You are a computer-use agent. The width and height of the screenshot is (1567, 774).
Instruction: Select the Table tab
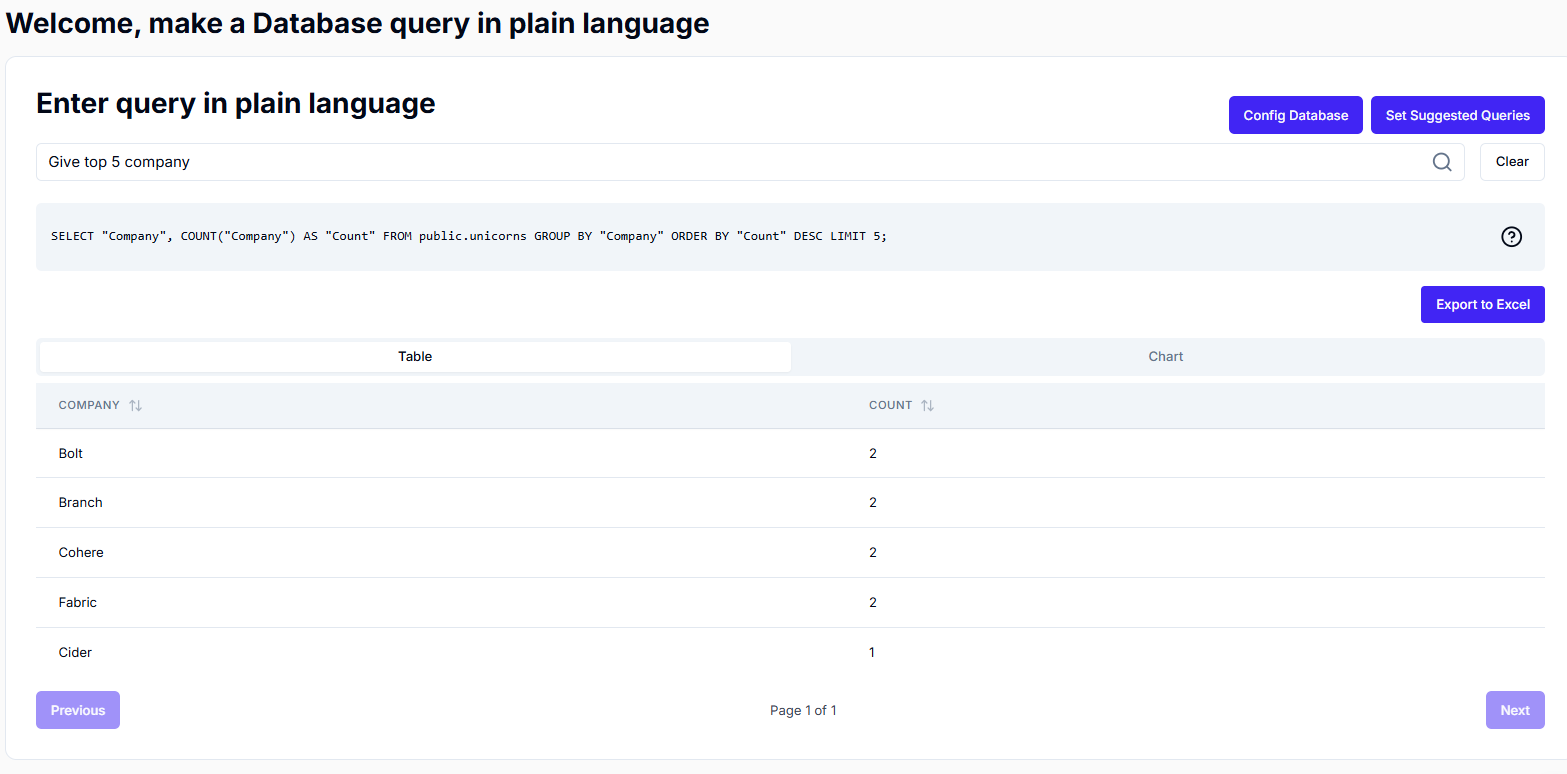415,357
